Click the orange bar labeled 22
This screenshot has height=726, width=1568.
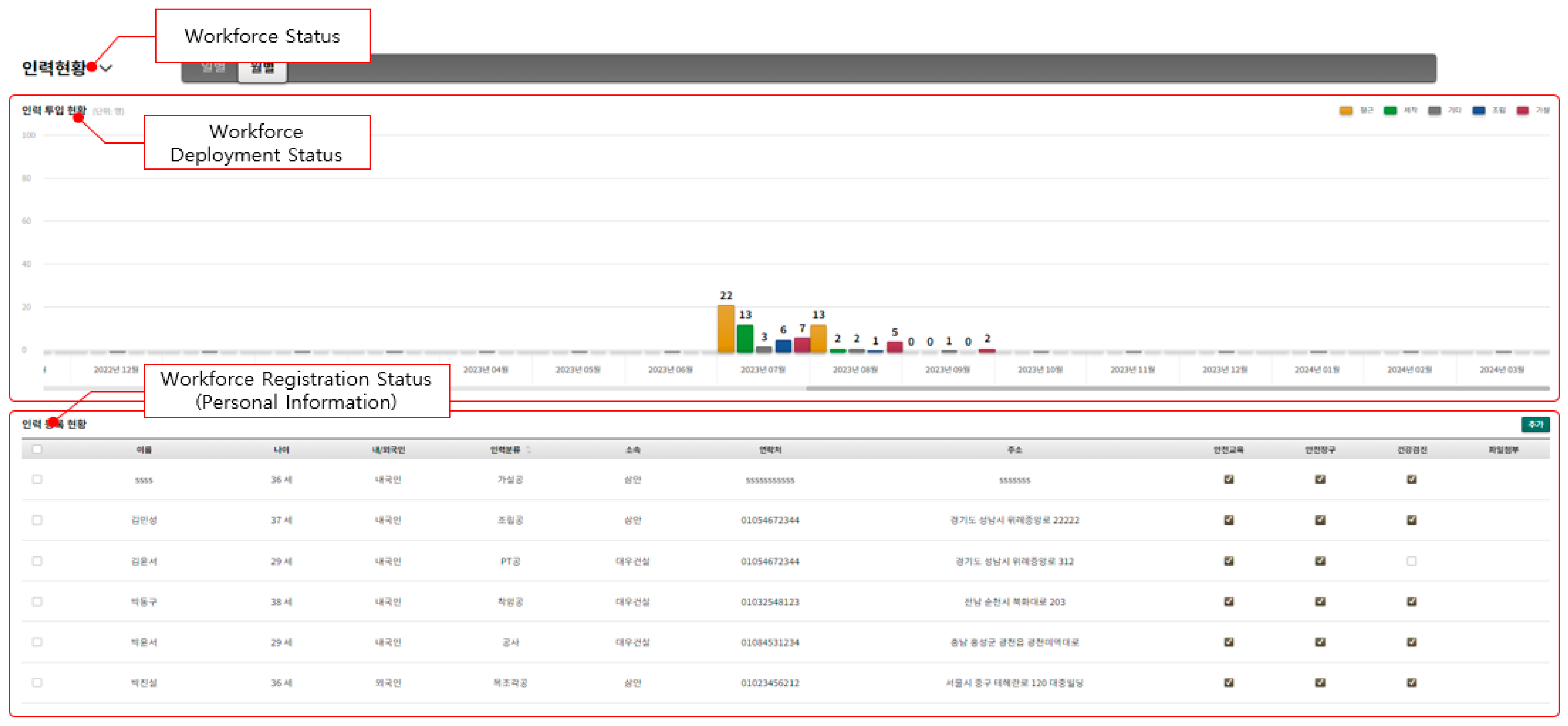tap(725, 329)
